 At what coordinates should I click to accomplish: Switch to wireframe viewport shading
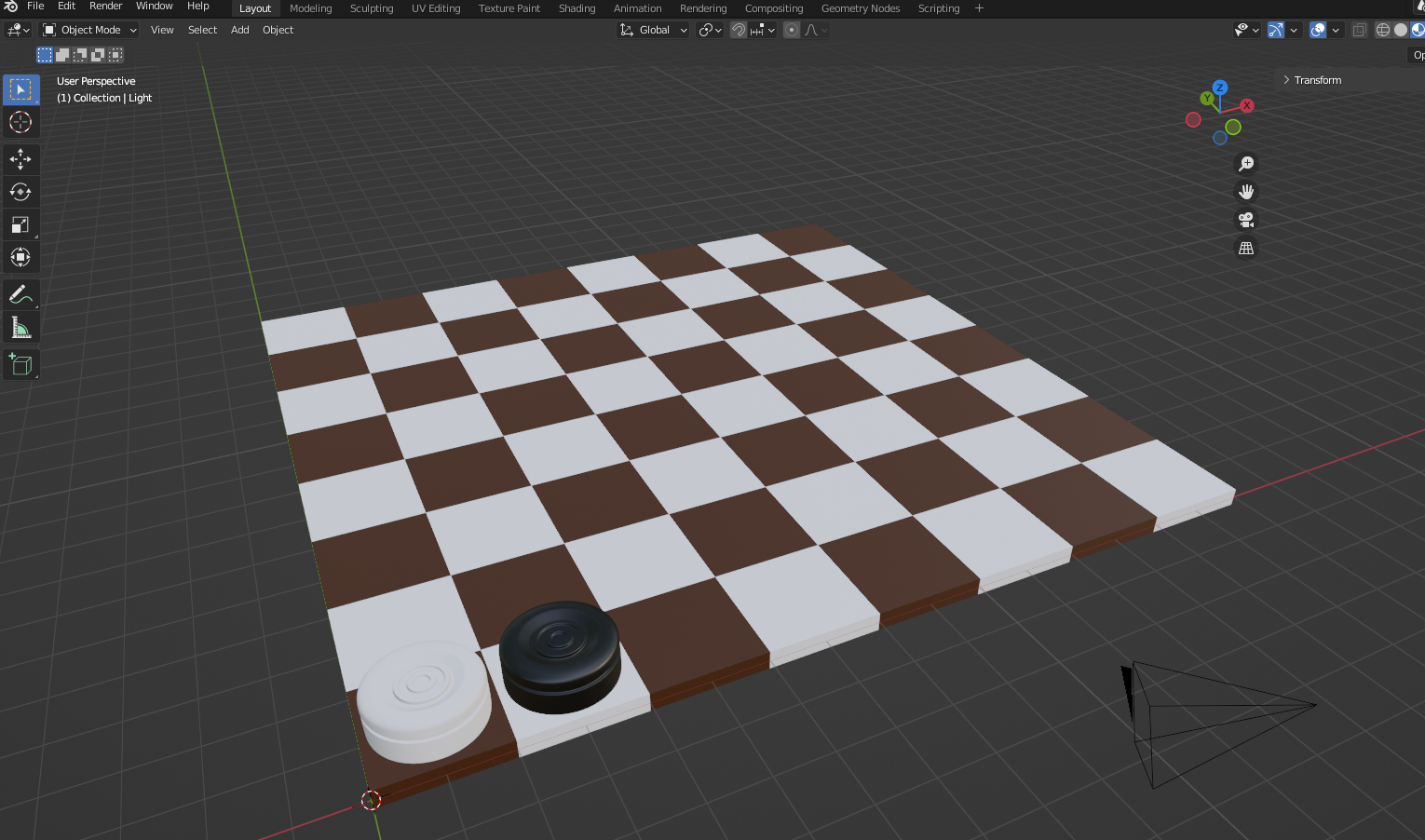1383,30
